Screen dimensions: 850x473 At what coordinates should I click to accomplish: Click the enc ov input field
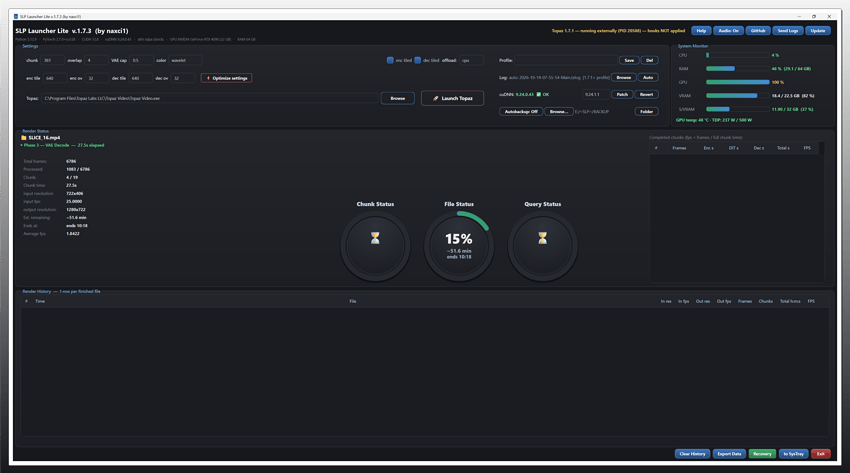tap(97, 78)
